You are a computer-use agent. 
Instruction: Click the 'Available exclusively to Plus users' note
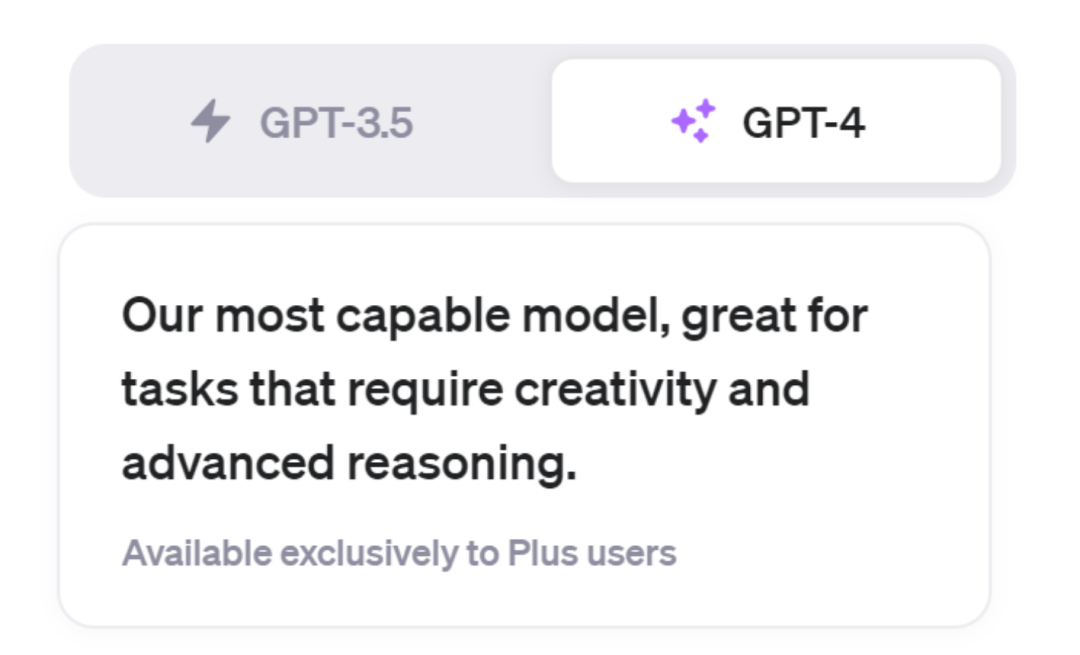[399, 553]
